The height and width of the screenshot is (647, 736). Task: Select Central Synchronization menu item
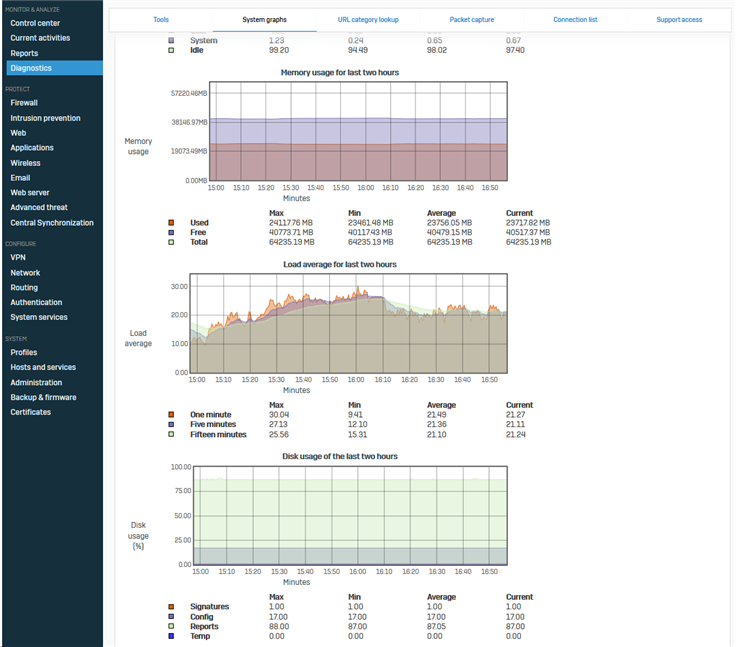(x=52, y=223)
